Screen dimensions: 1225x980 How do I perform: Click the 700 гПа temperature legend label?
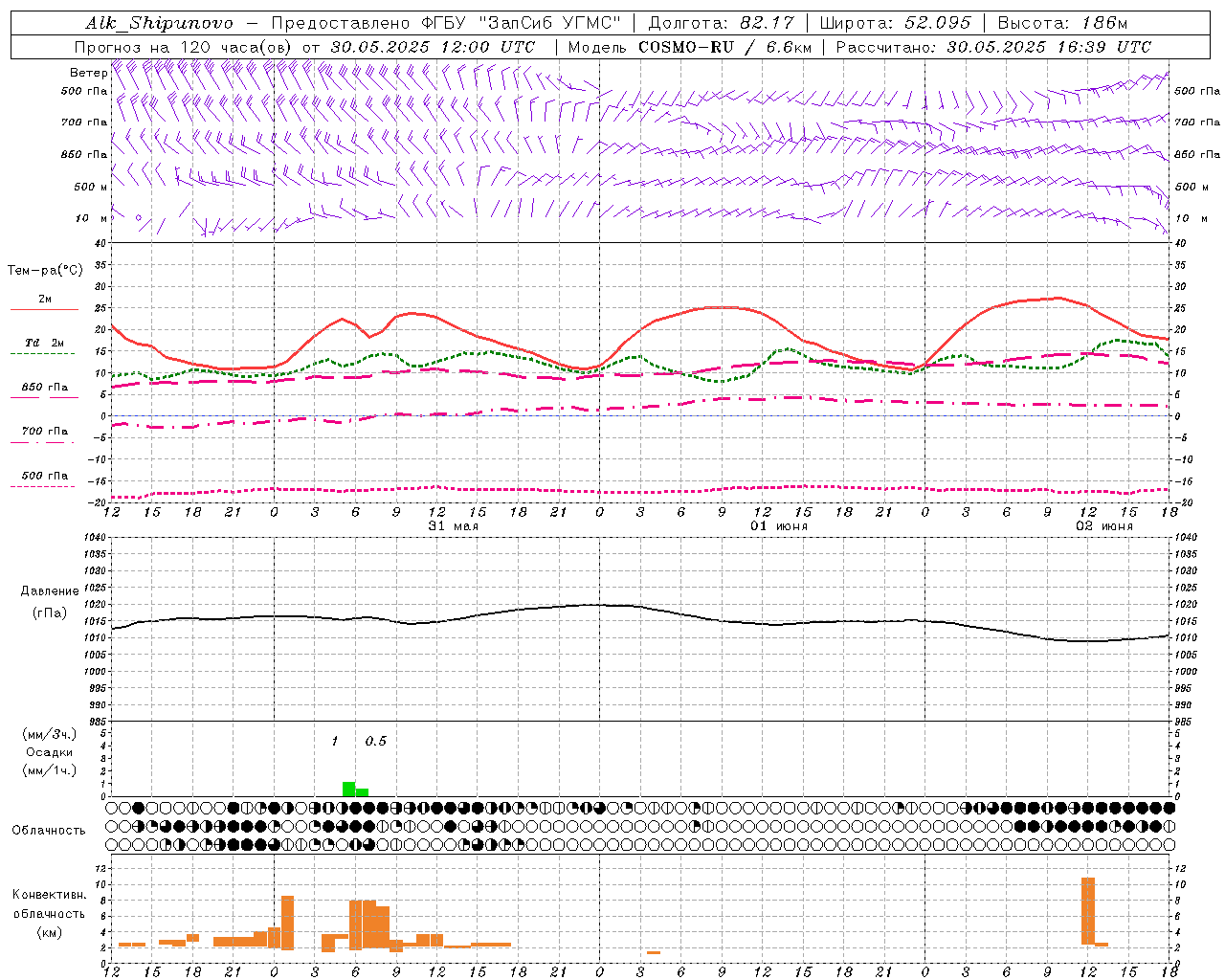click(44, 432)
